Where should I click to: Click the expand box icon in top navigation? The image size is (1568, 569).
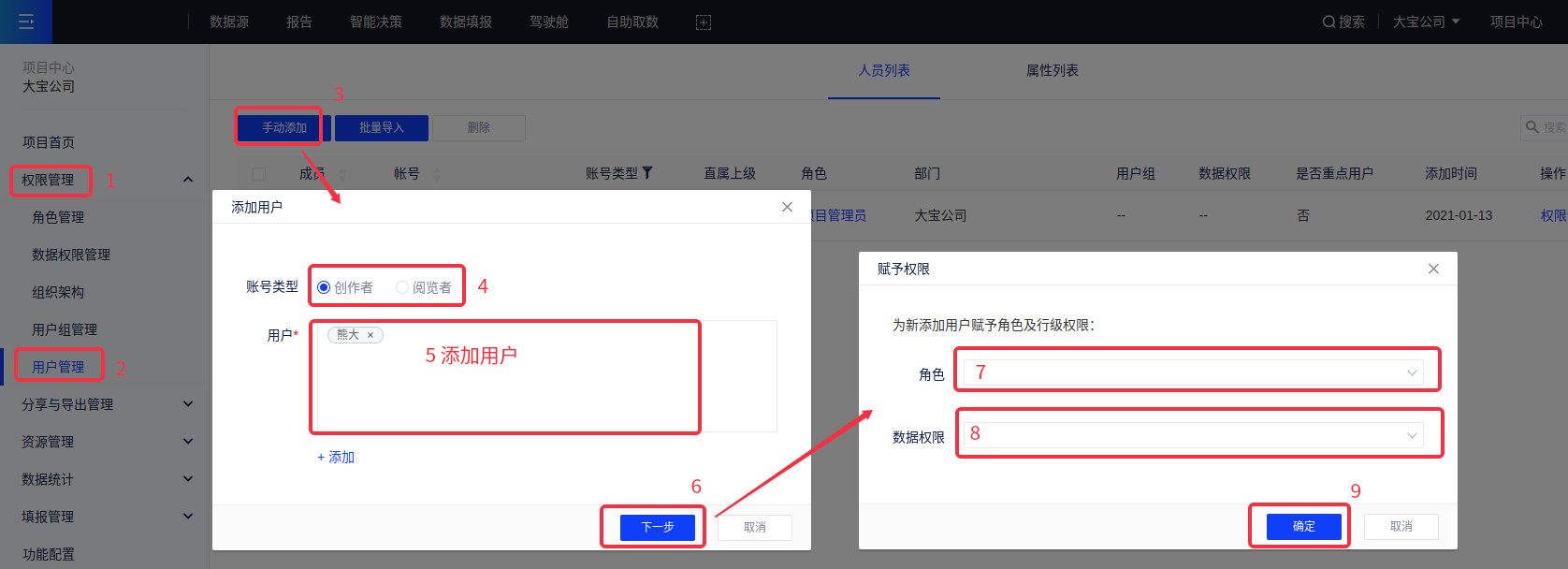point(704,22)
